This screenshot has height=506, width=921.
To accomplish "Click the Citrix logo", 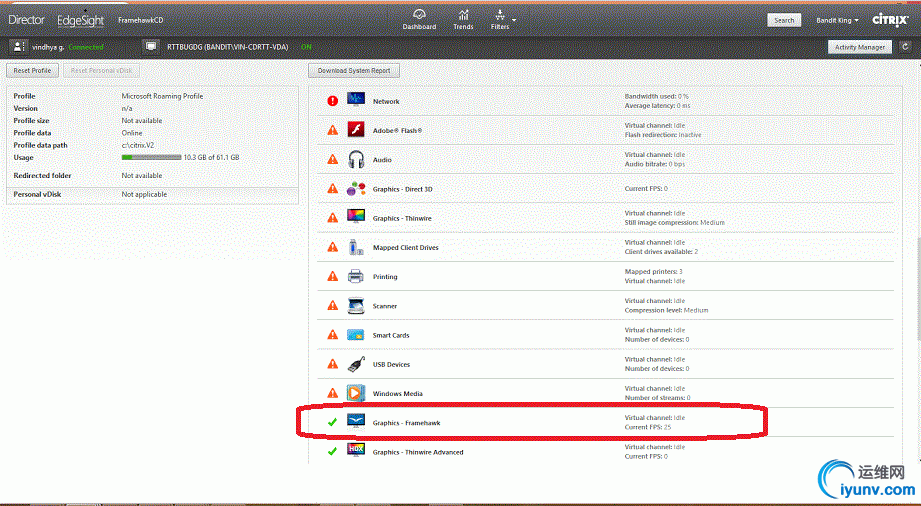I will point(890,20).
